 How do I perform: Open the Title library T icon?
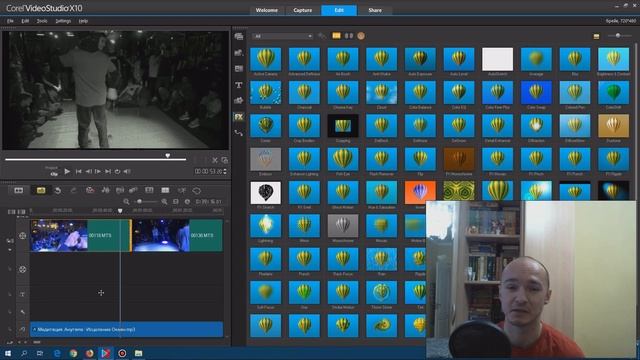click(x=239, y=85)
